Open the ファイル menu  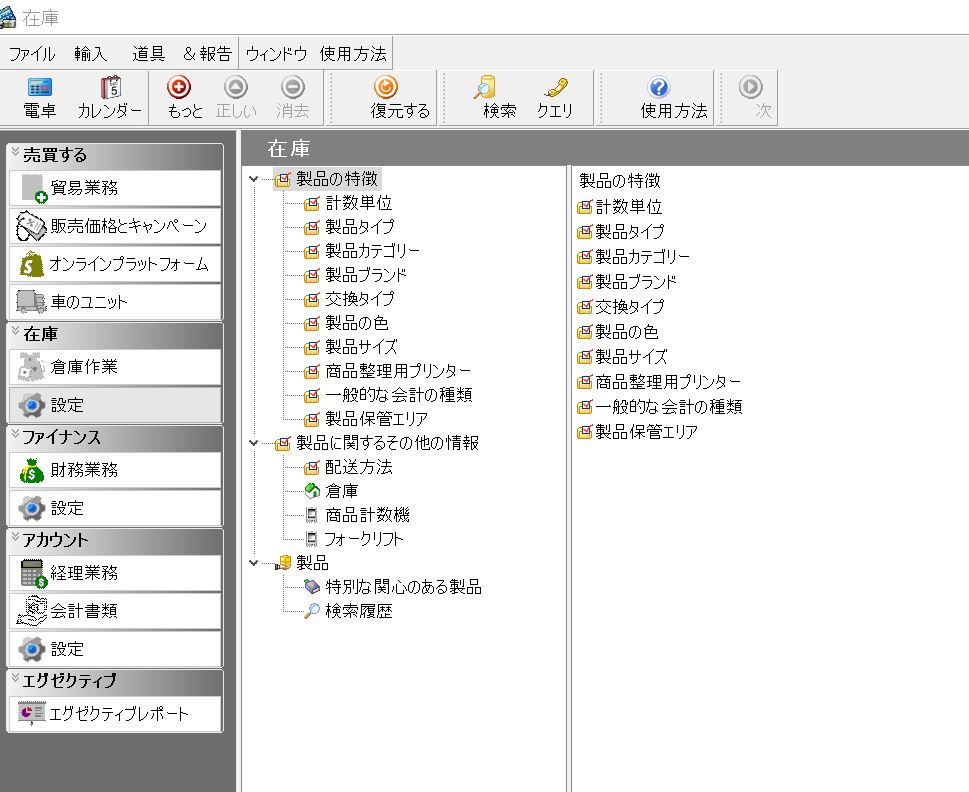(32, 54)
